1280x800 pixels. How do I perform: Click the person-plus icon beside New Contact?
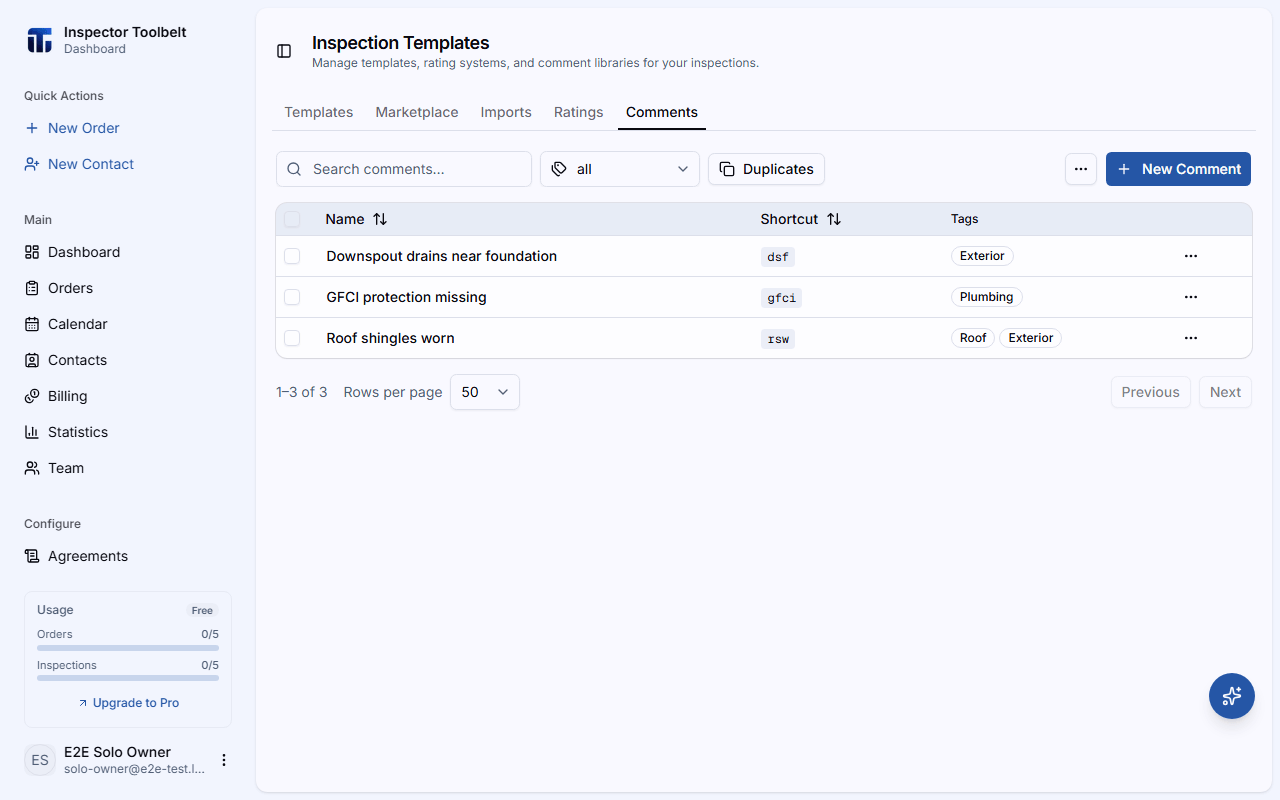pos(32,164)
